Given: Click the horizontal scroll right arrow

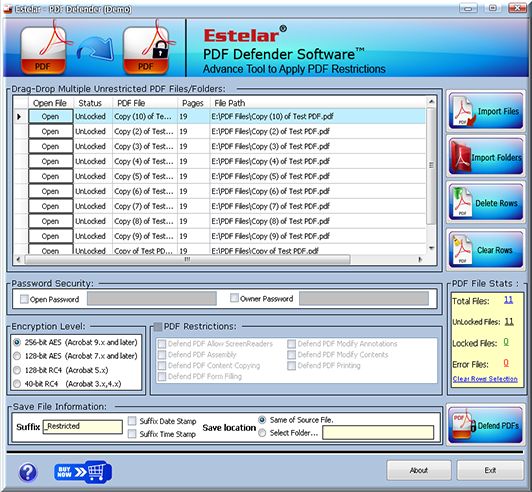Looking at the screenshot, I should point(420,260).
